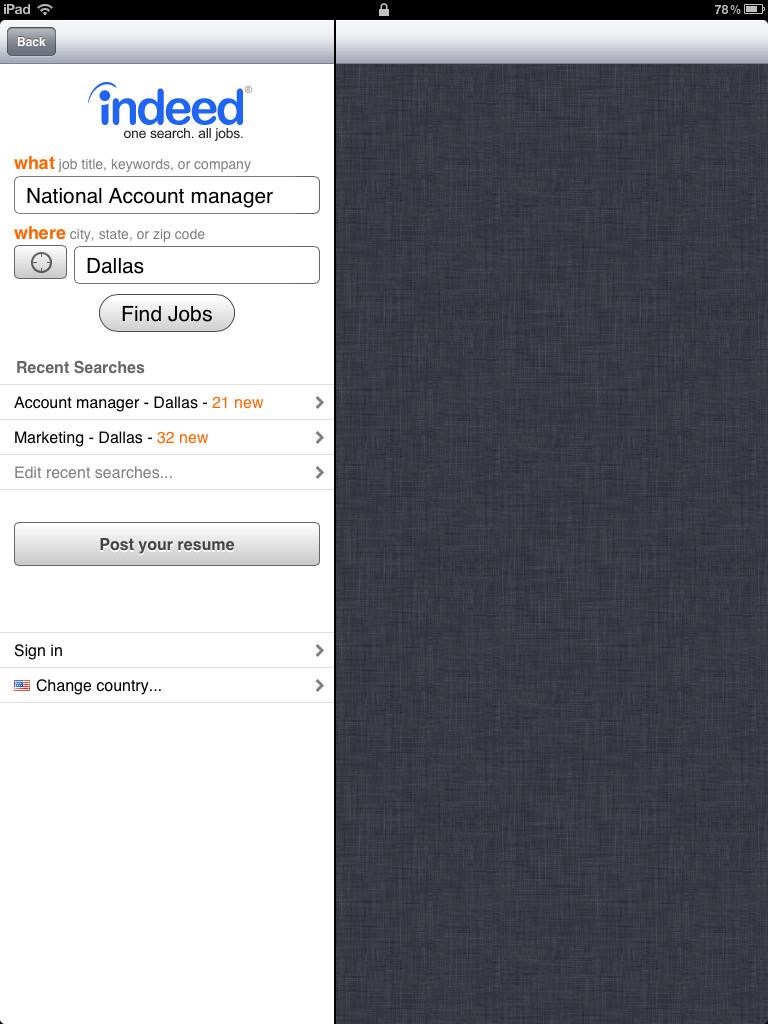Expand Edit recent searches chevron
The image size is (768, 1024).
(319, 472)
